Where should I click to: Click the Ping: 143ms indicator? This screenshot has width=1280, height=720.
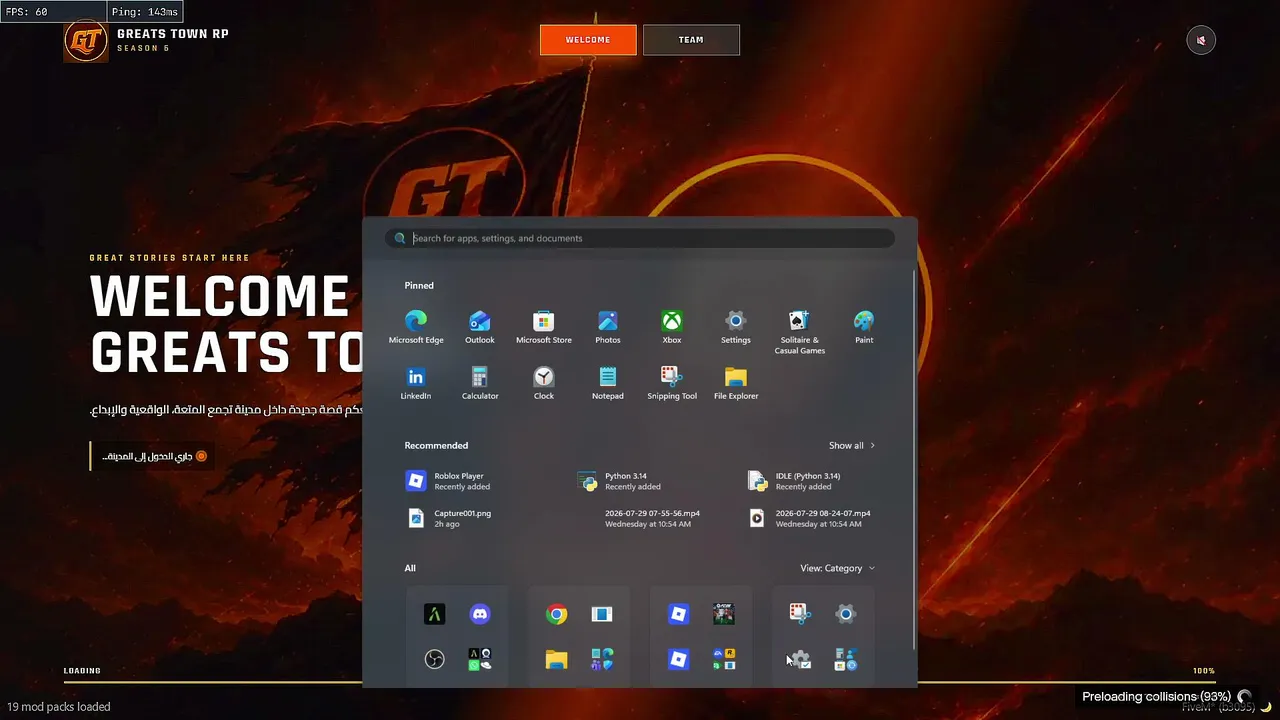[x=144, y=12]
